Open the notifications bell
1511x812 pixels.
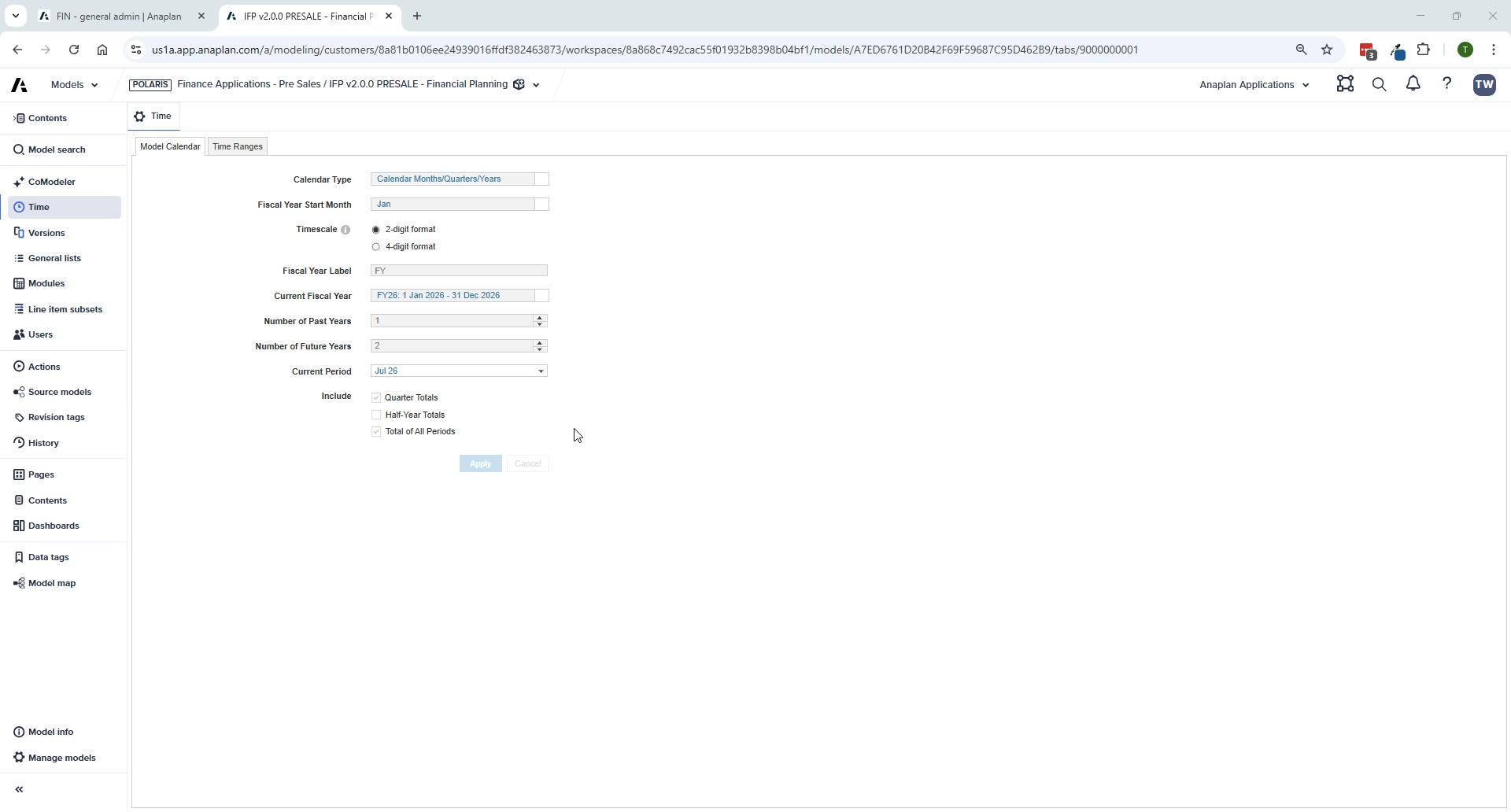pyautogui.click(x=1413, y=84)
